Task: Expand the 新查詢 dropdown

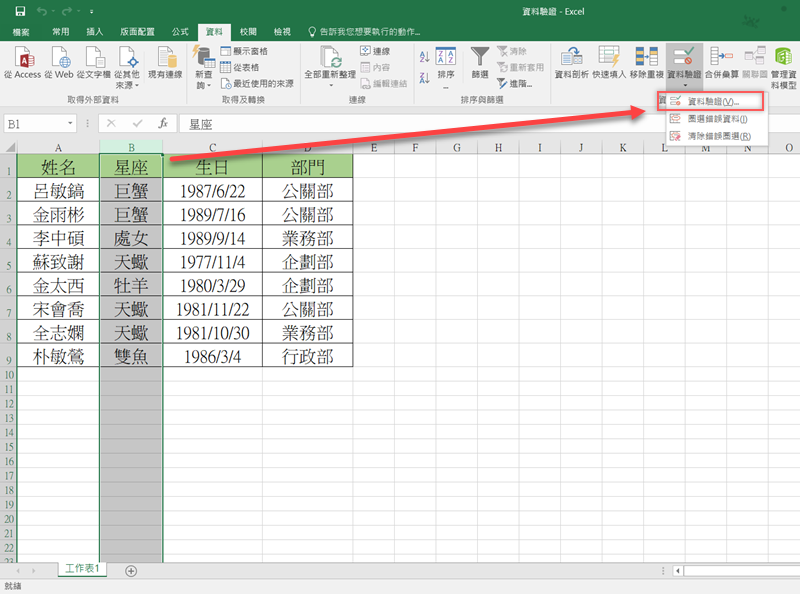Action: (204, 86)
